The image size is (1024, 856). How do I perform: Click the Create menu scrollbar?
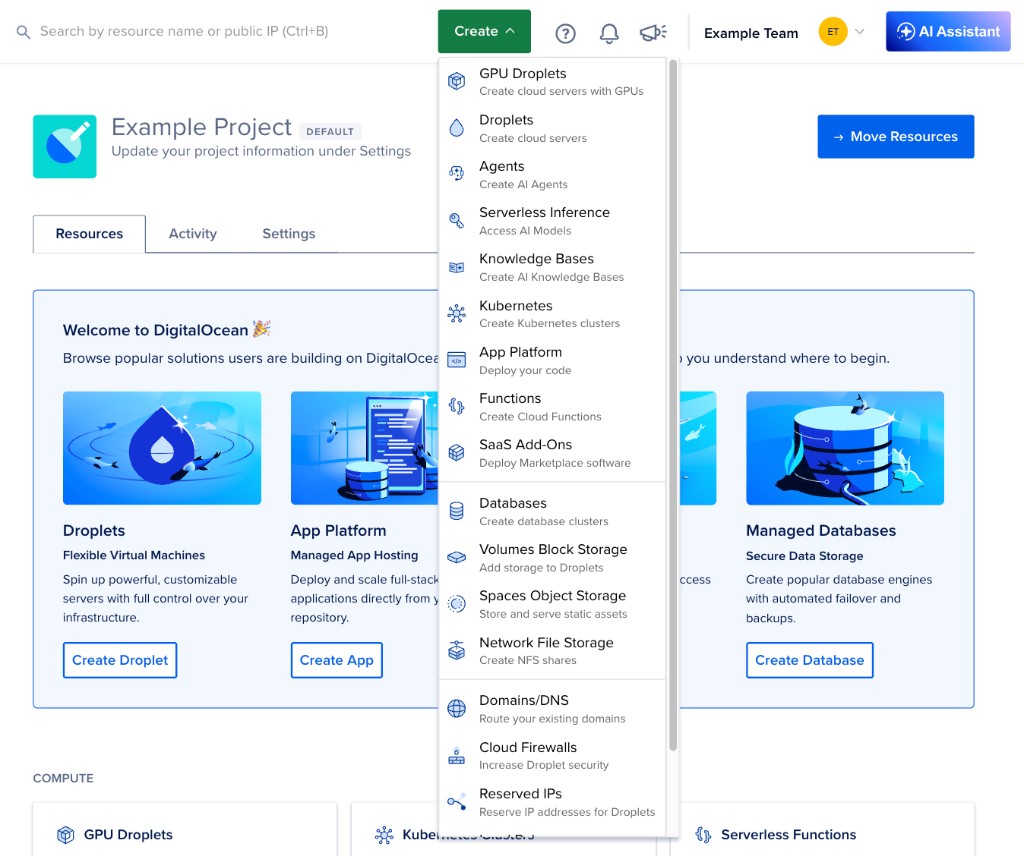(x=673, y=400)
